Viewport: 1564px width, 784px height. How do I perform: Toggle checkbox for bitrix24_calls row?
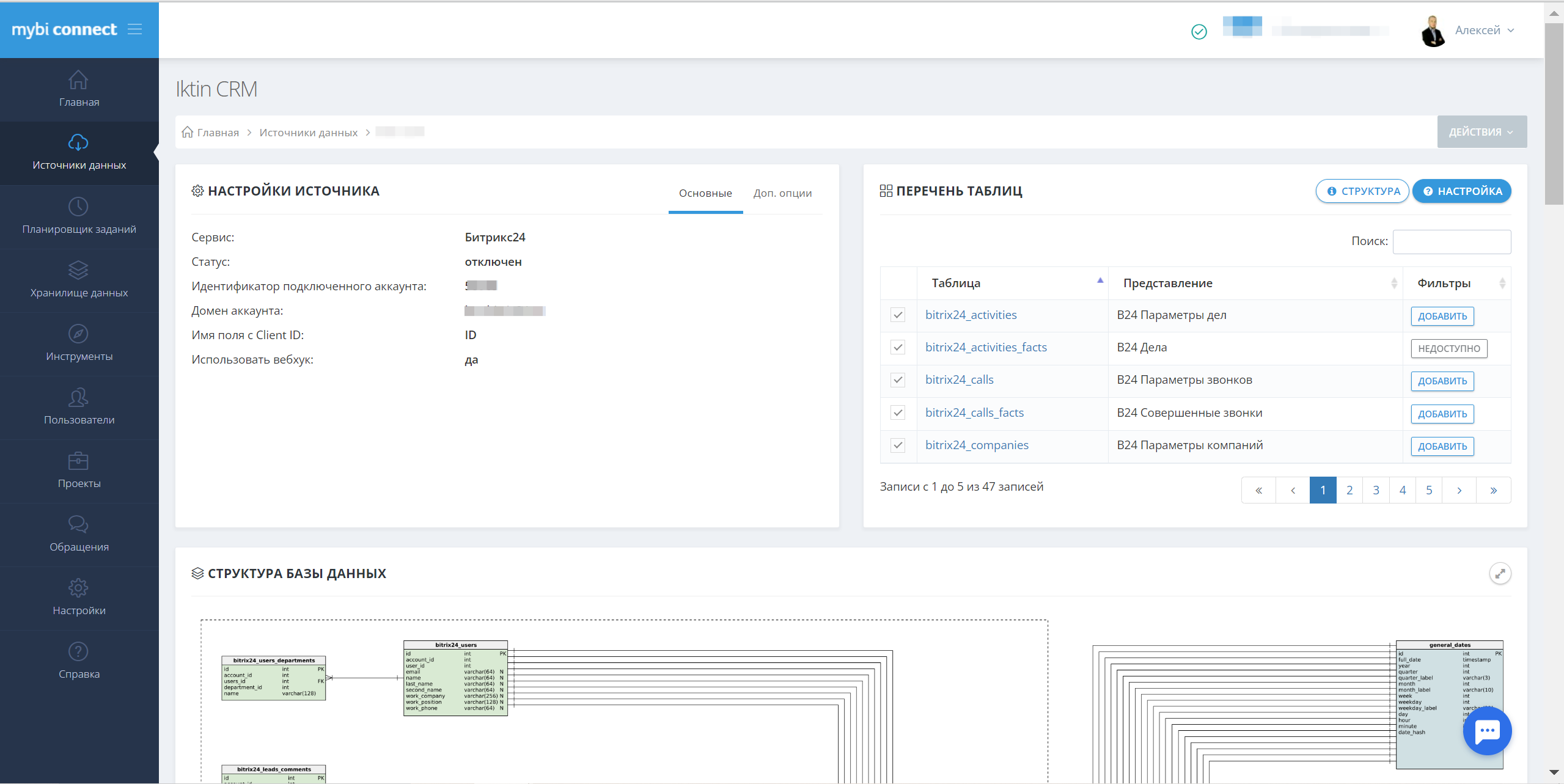point(897,380)
